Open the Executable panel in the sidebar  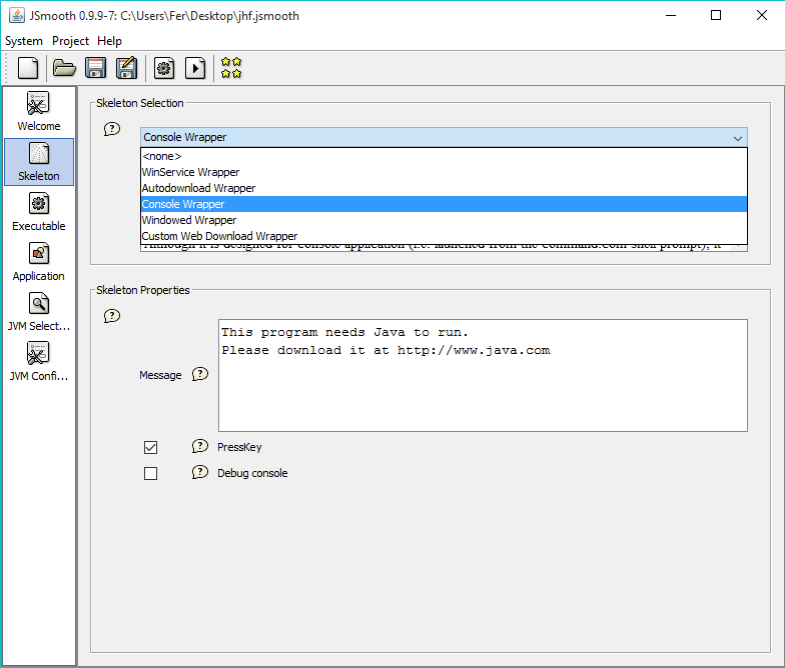click(39, 212)
